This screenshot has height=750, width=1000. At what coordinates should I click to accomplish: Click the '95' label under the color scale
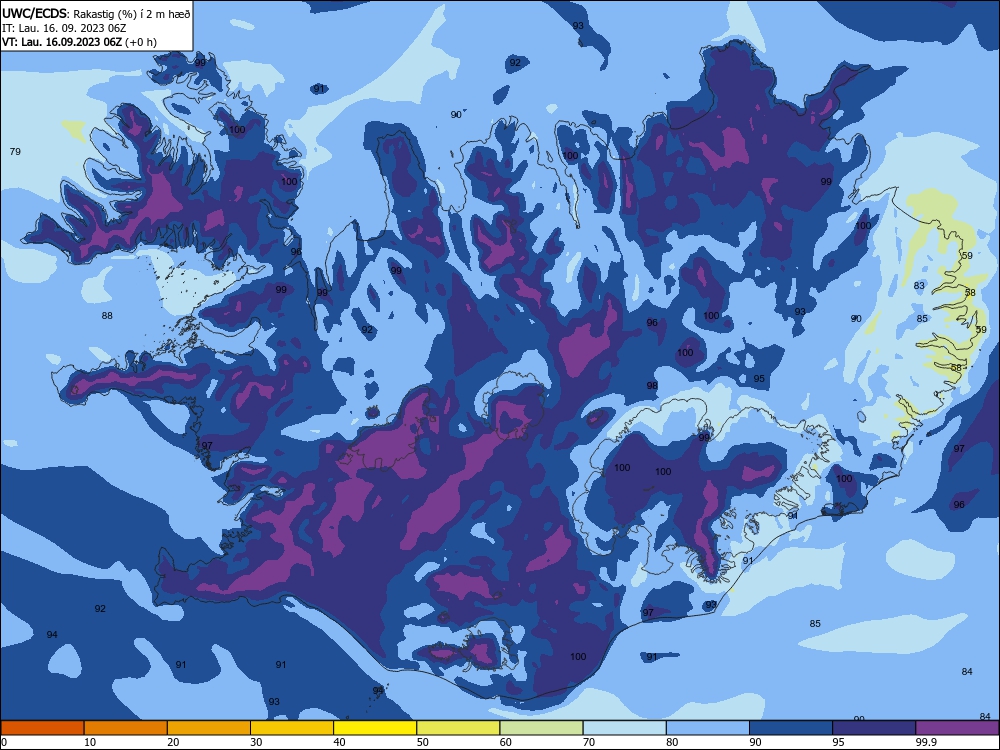tap(839, 742)
